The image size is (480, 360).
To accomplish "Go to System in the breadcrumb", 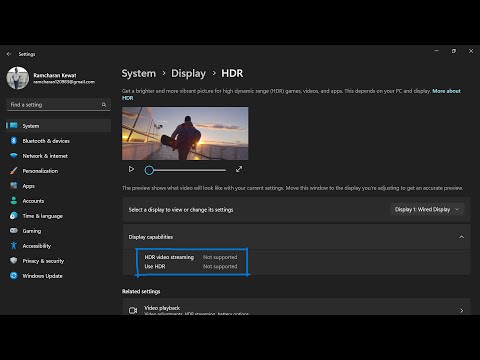I will (x=138, y=73).
